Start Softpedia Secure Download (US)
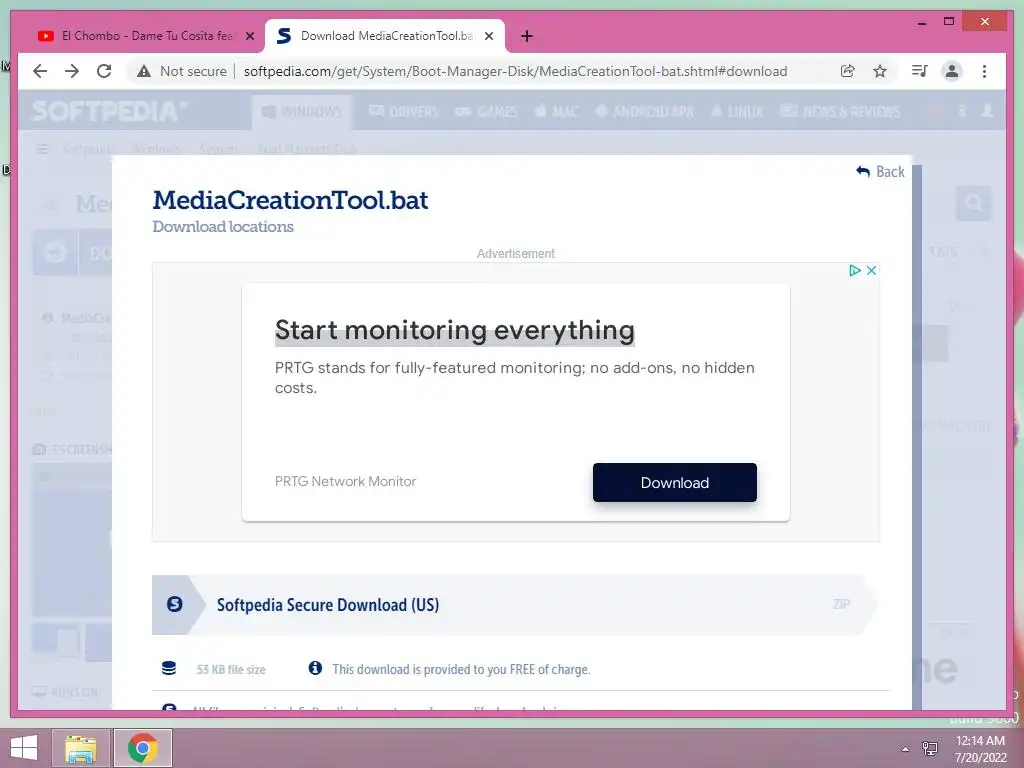 coord(515,605)
